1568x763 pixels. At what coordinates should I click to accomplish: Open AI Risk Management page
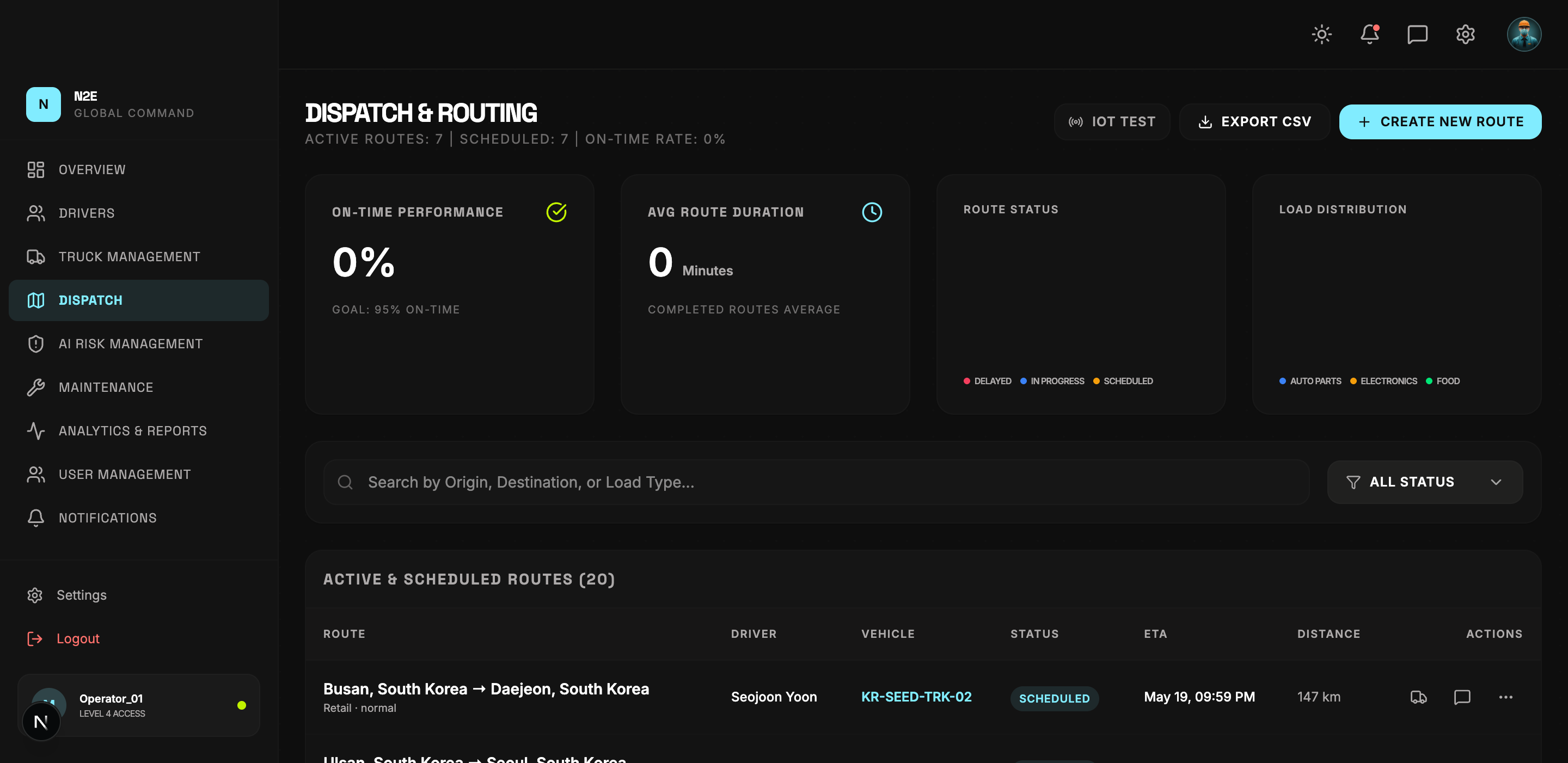139,344
